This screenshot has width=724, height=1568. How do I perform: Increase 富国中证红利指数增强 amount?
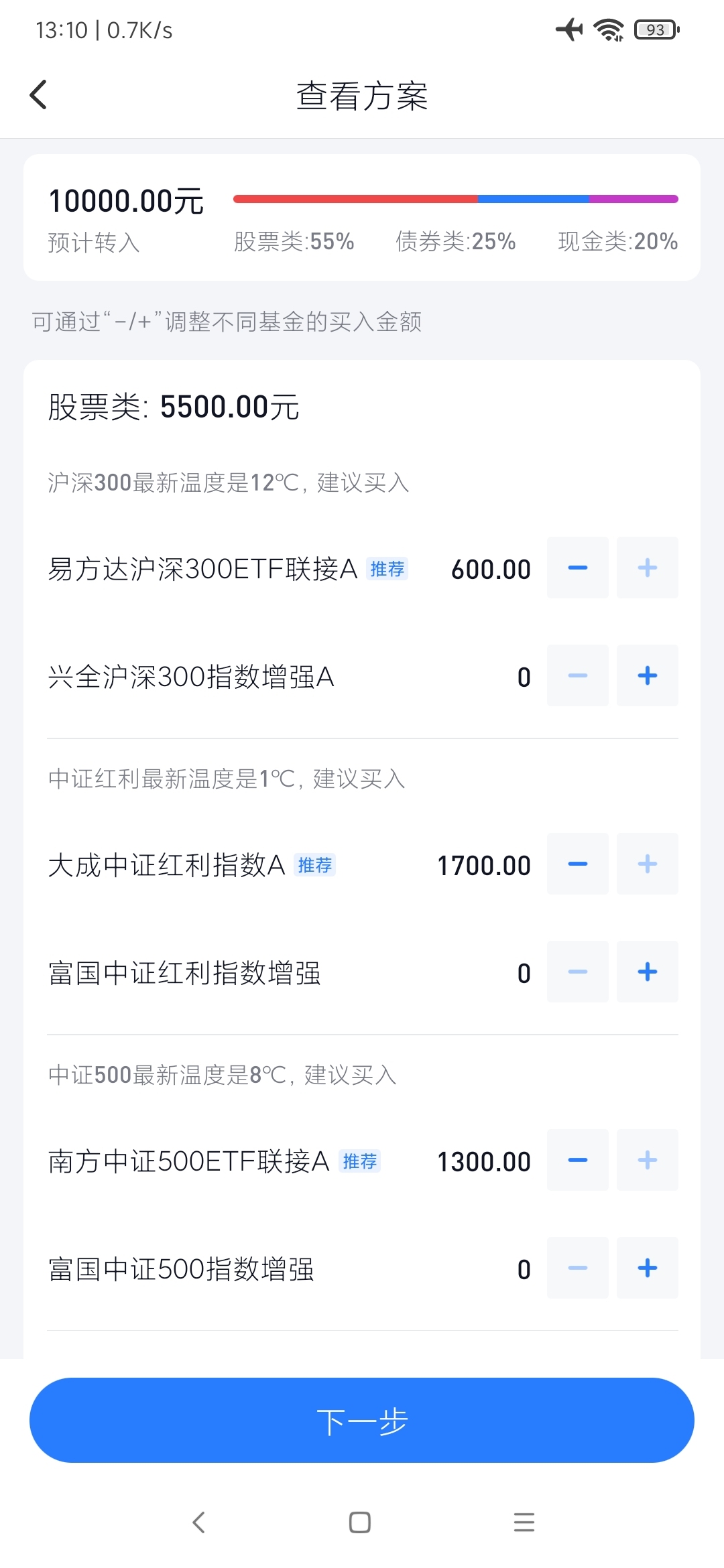[647, 972]
